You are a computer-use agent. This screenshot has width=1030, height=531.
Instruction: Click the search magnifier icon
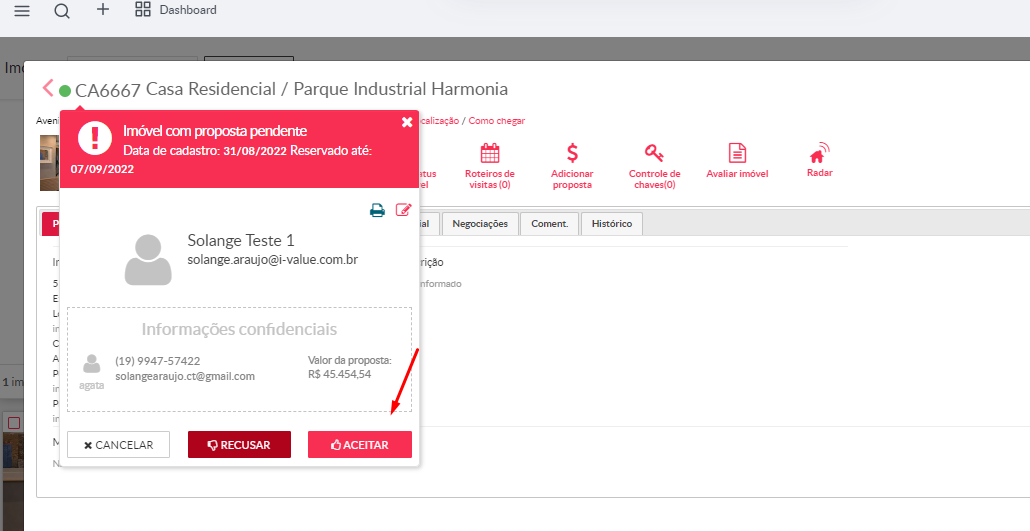[x=62, y=11]
